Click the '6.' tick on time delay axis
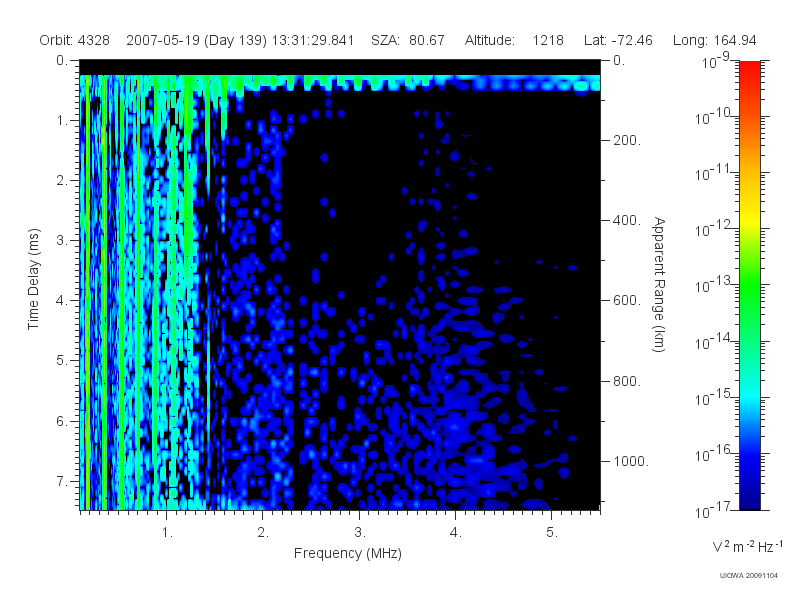 coord(62,421)
